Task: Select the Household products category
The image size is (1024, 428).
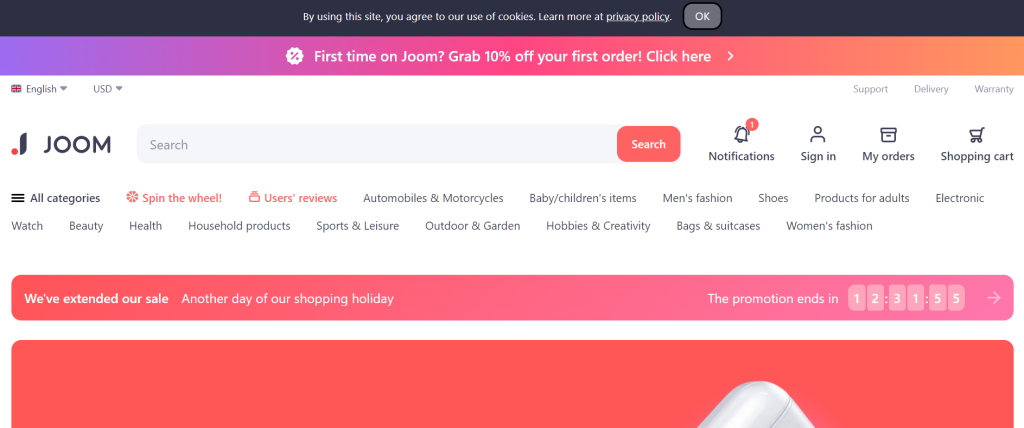Action: [239, 226]
